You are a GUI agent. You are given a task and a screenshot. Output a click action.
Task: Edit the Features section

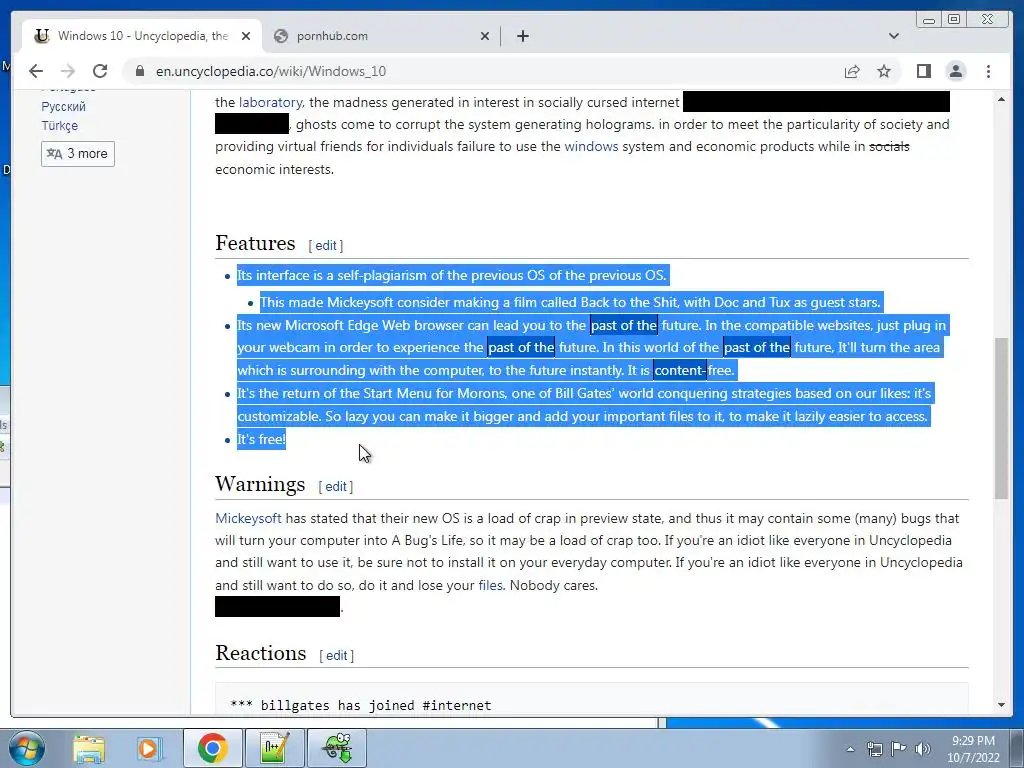point(326,246)
